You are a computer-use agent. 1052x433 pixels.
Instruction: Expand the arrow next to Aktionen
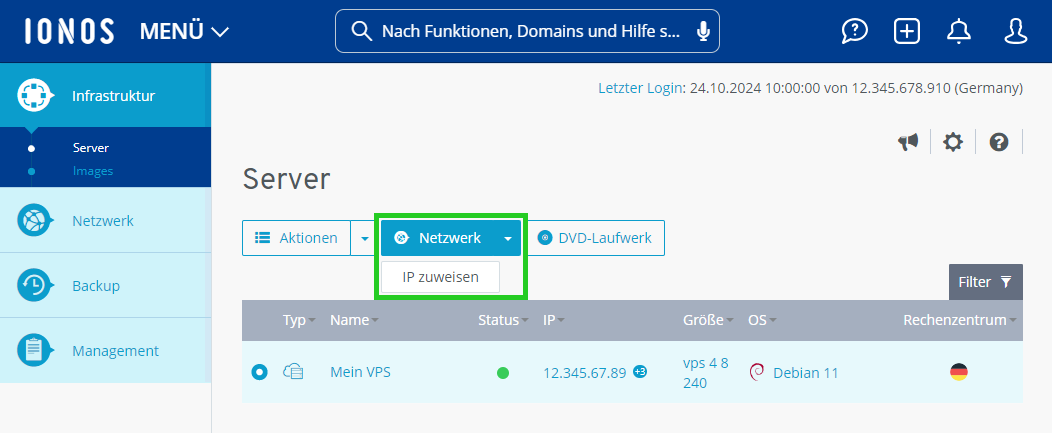(364, 238)
